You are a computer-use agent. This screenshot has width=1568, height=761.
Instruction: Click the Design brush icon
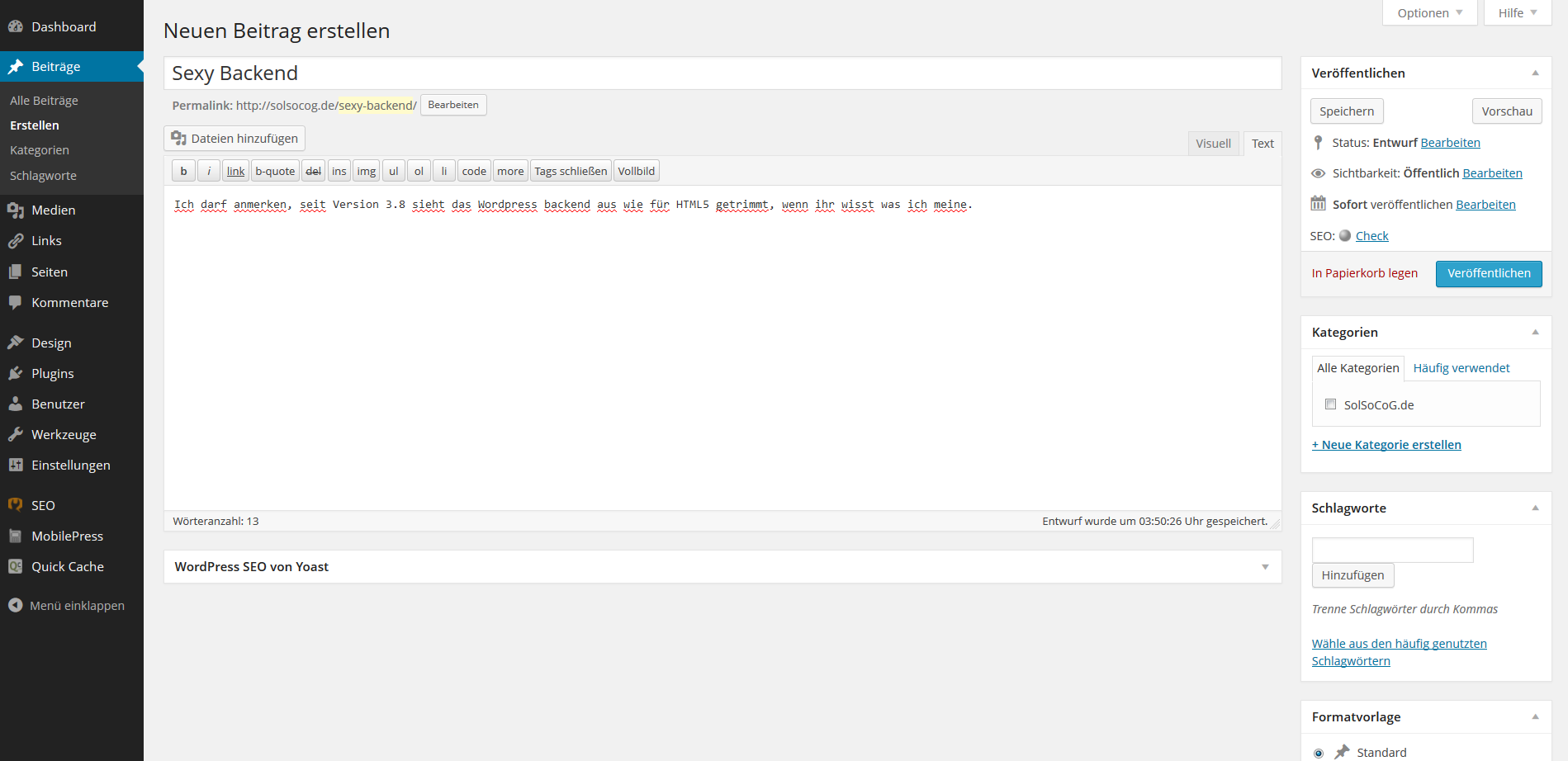click(15, 343)
